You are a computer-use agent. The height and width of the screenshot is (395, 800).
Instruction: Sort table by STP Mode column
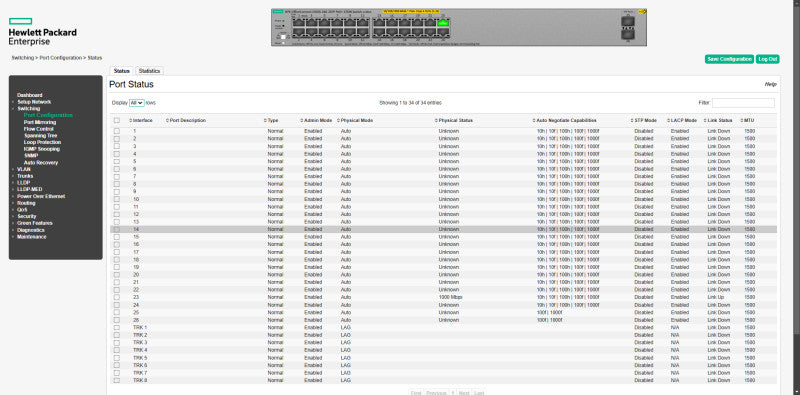[x=645, y=120]
